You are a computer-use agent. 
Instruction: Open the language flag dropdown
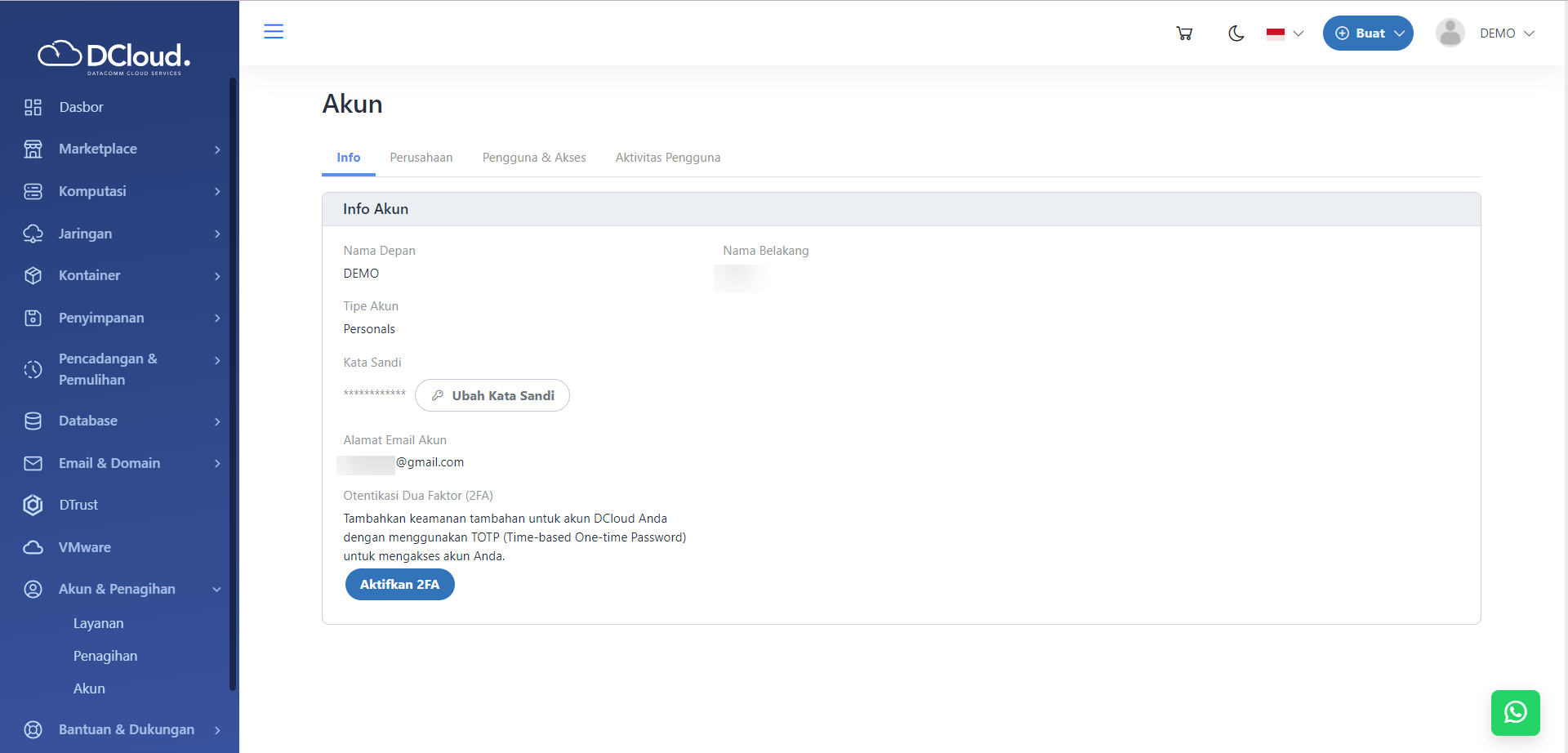[1285, 33]
